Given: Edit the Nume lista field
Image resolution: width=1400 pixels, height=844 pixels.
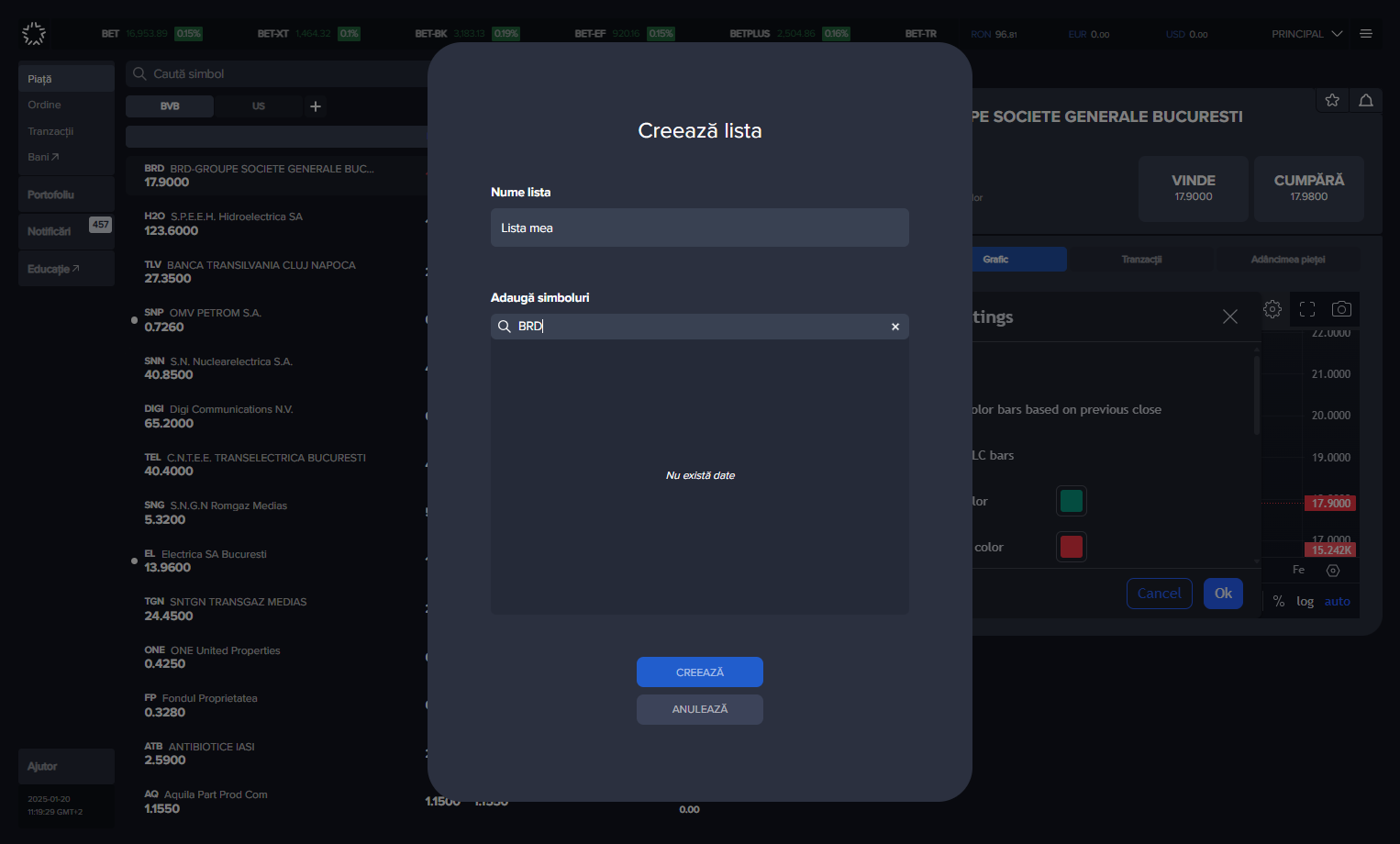Looking at the screenshot, I should coord(700,228).
